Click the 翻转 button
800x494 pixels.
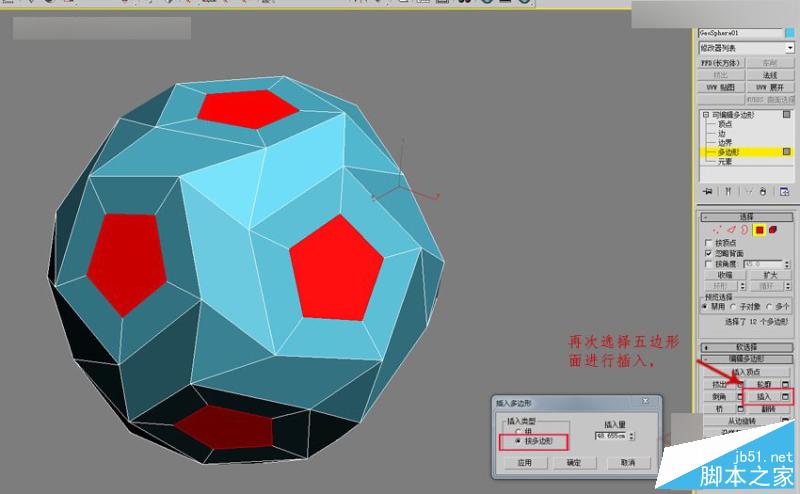point(768,409)
